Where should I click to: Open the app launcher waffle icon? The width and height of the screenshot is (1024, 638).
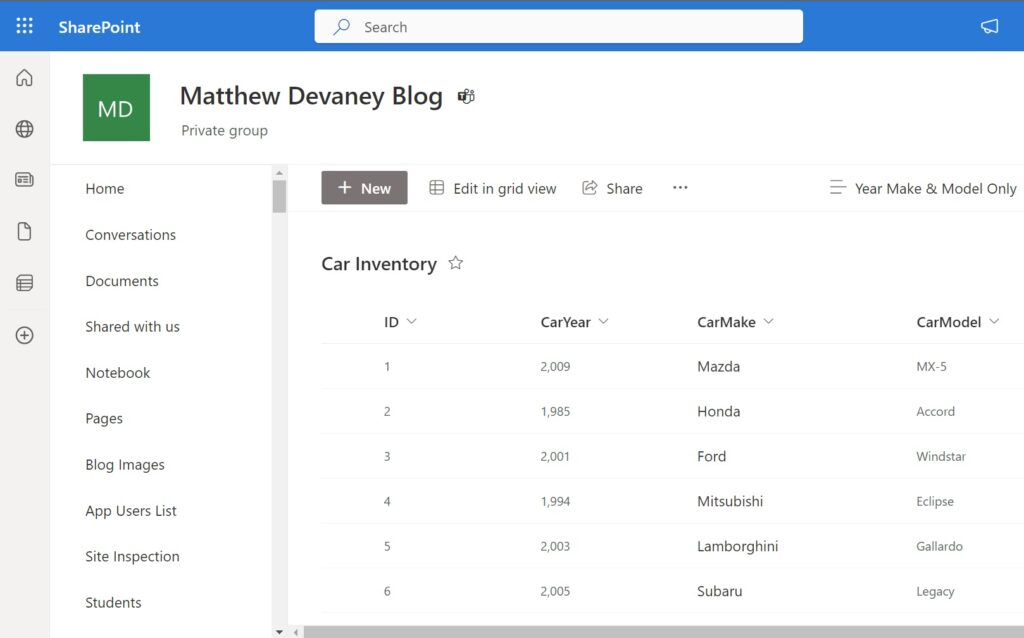point(24,26)
